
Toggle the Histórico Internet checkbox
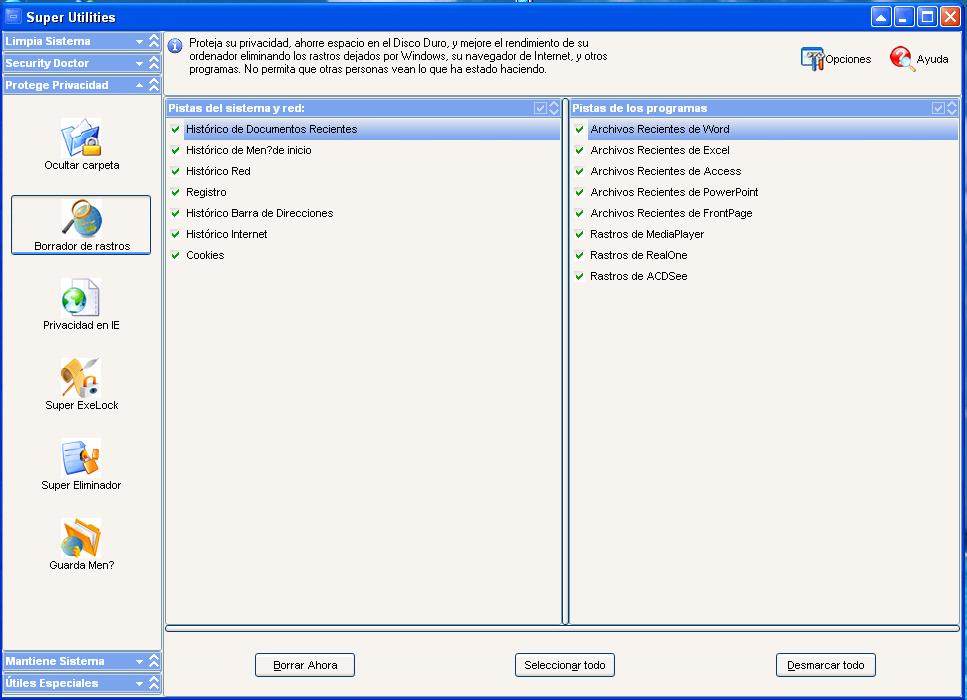click(x=175, y=234)
